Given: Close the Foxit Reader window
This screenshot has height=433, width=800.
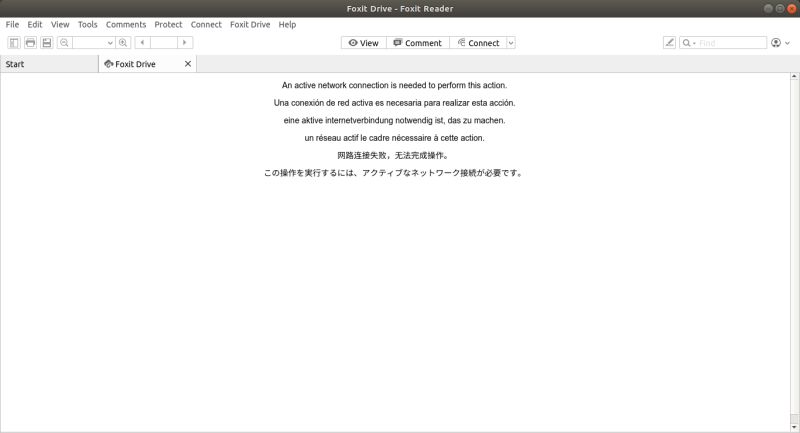Looking at the screenshot, I should click(x=792, y=8).
